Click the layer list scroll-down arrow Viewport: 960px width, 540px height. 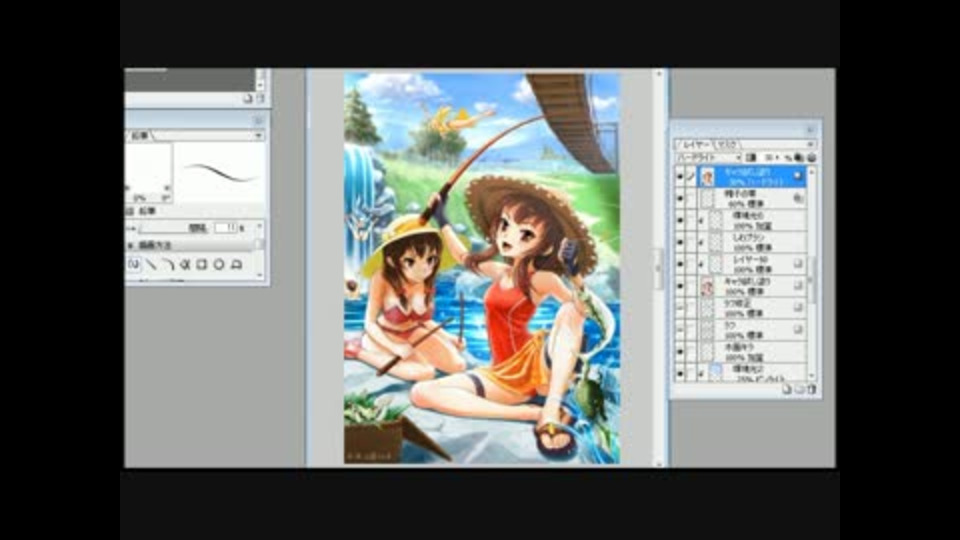[812, 376]
